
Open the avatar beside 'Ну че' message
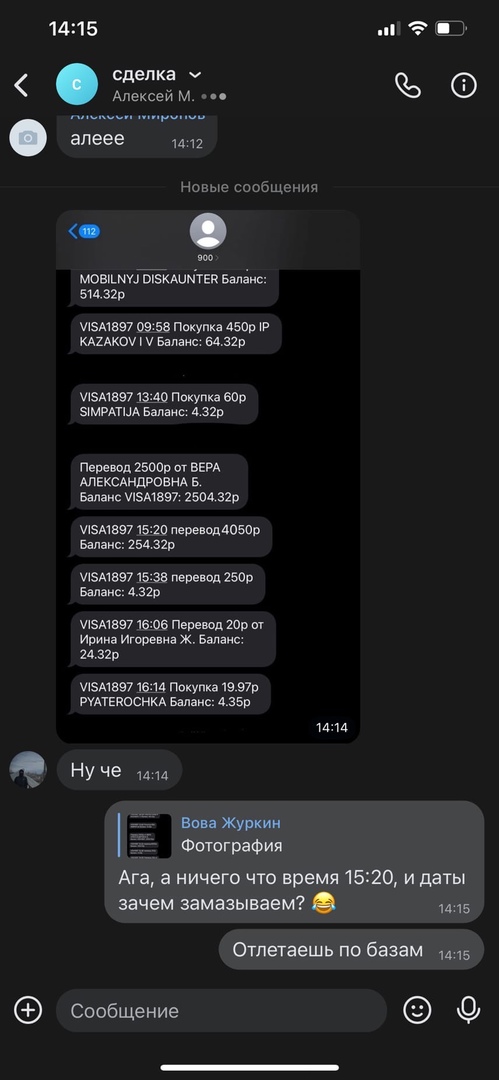tap(28, 770)
